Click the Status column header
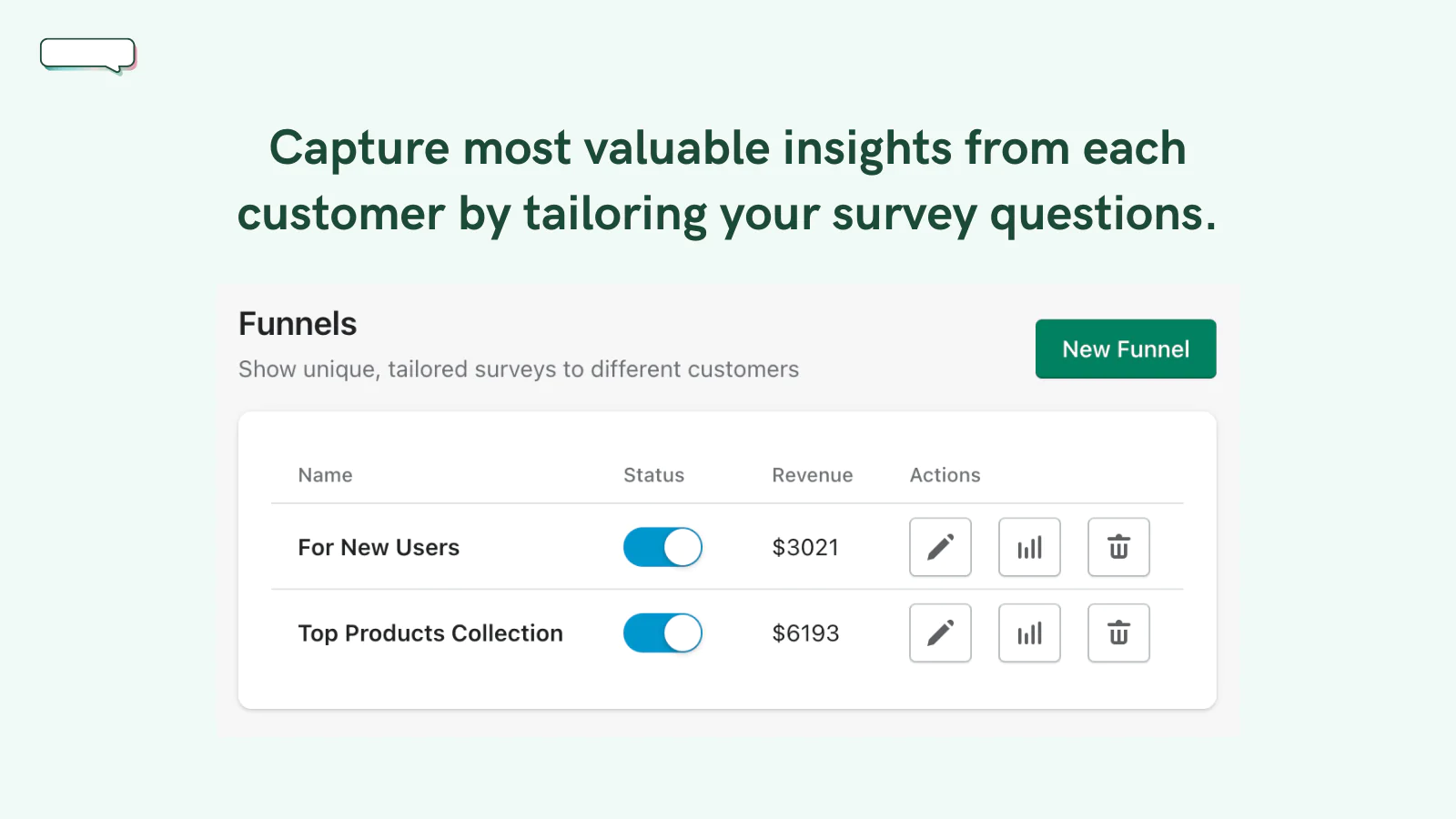 coord(653,475)
